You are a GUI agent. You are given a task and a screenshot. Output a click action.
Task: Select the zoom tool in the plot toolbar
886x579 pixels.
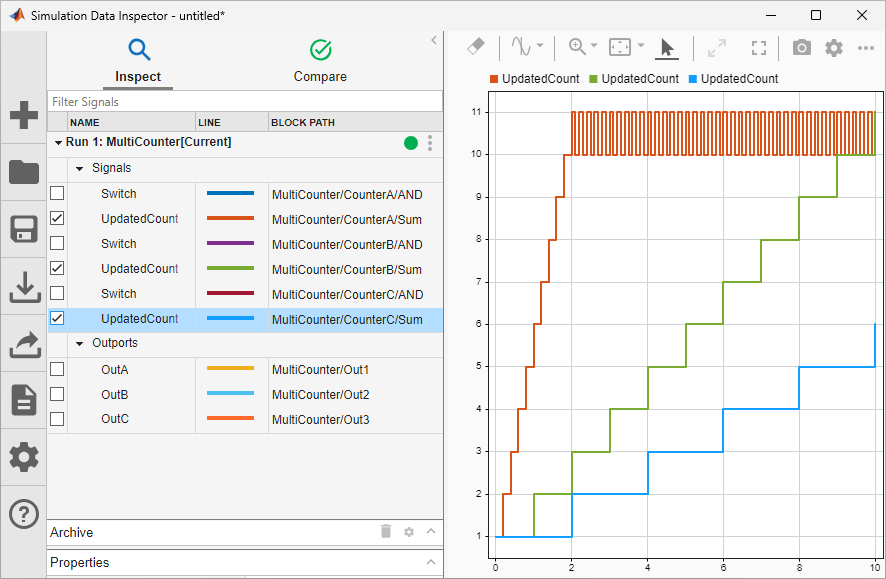(x=578, y=47)
